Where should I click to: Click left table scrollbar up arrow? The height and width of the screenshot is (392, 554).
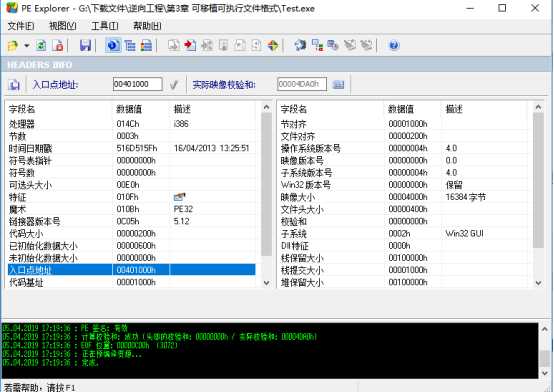pos(266,107)
